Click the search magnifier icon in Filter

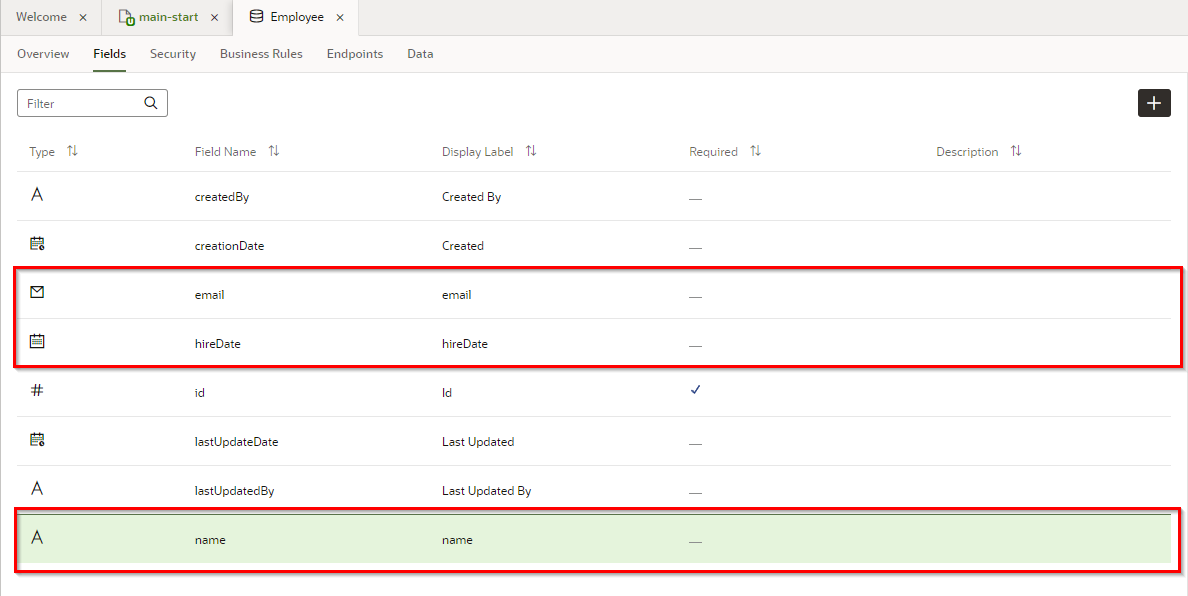pyautogui.click(x=151, y=103)
